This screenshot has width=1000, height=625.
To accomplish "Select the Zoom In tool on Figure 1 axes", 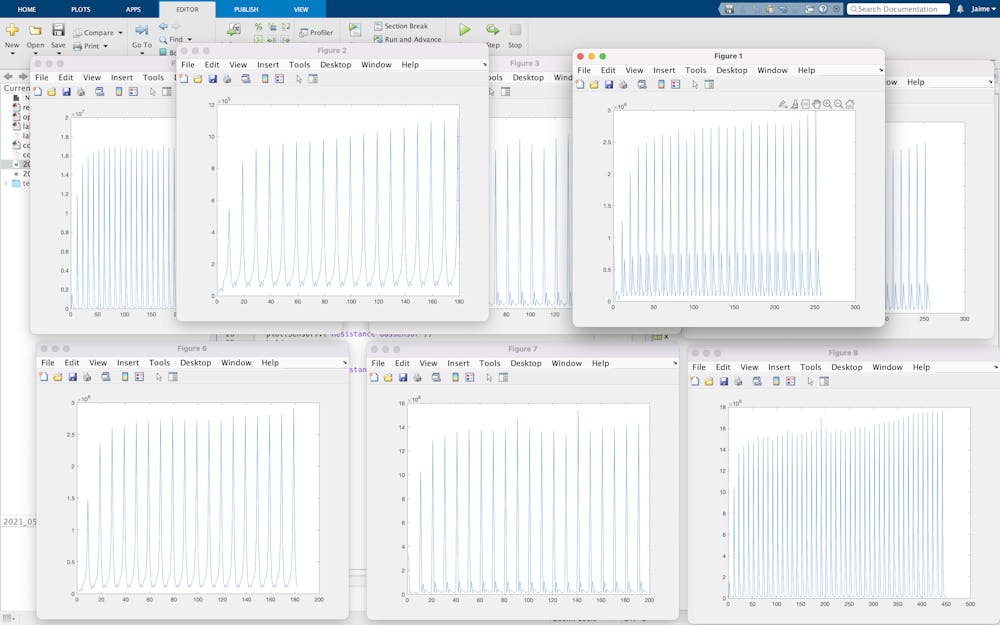I will click(827, 105).
